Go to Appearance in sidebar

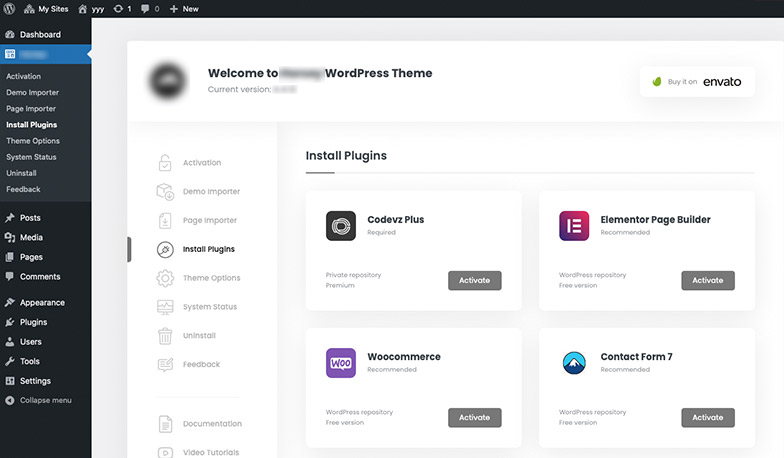click(x=41, y=302)
